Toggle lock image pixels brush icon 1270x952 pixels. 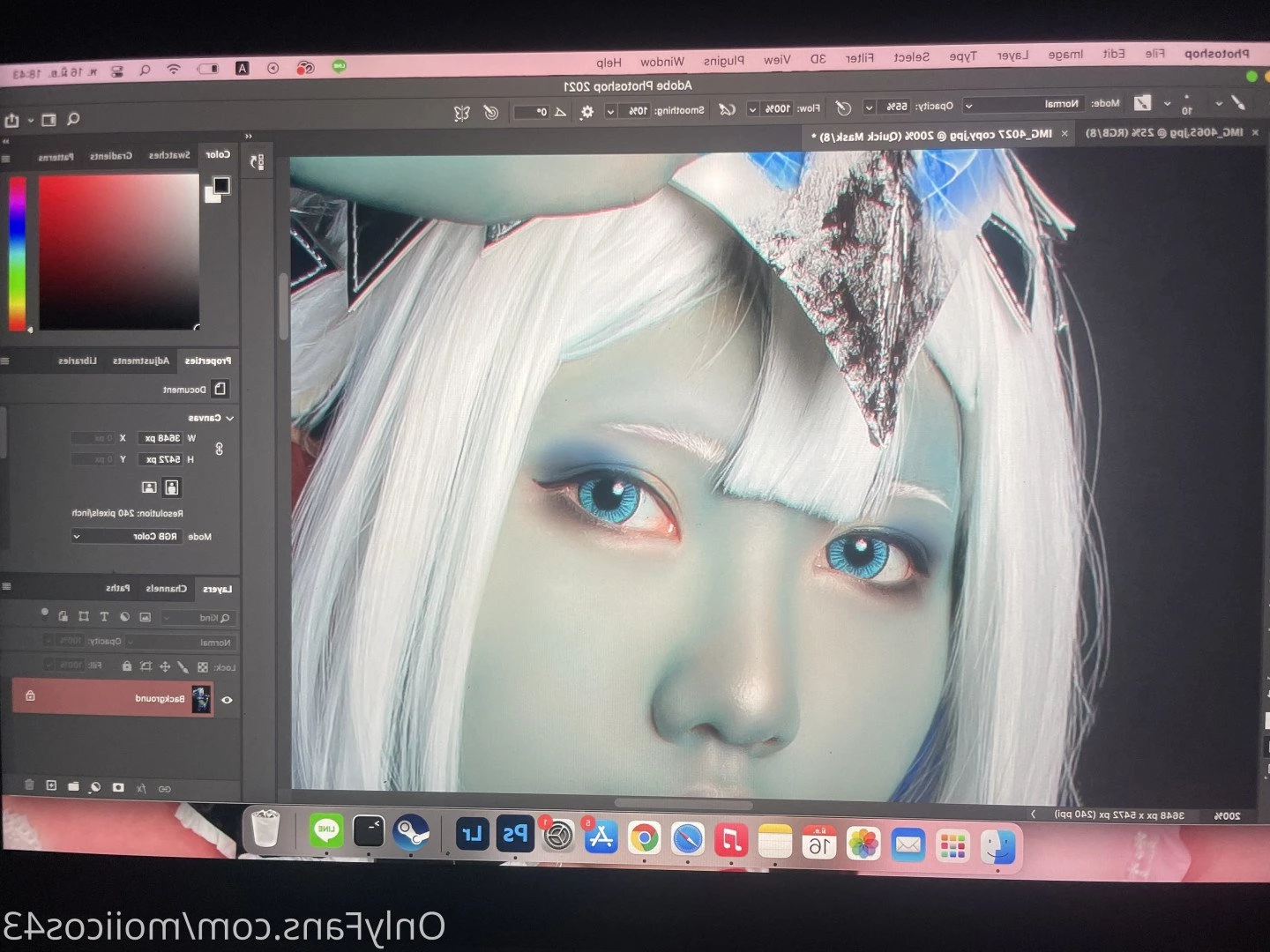tap(183, 667)
